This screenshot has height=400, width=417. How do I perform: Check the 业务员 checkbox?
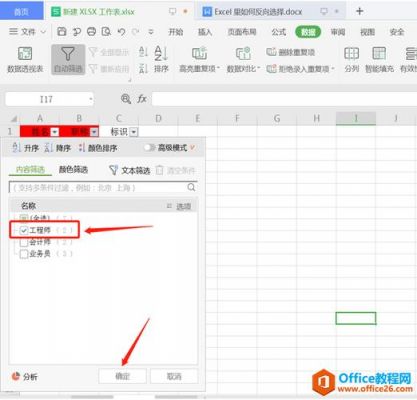coord(24,254)
